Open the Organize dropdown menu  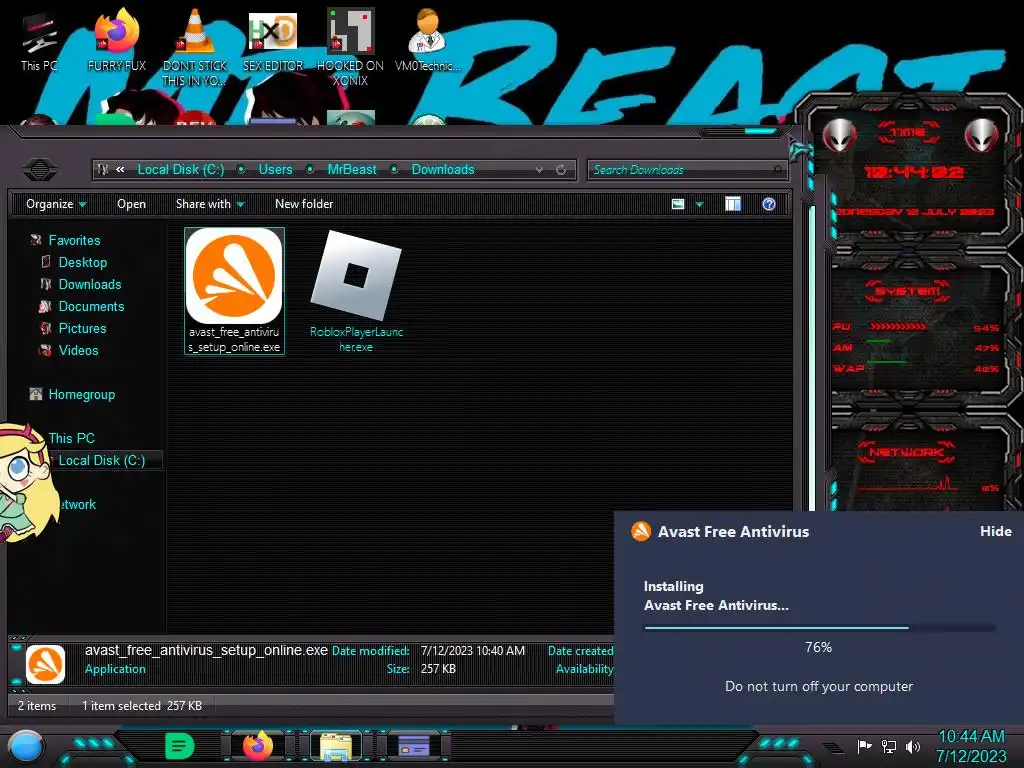pos(56,204)
